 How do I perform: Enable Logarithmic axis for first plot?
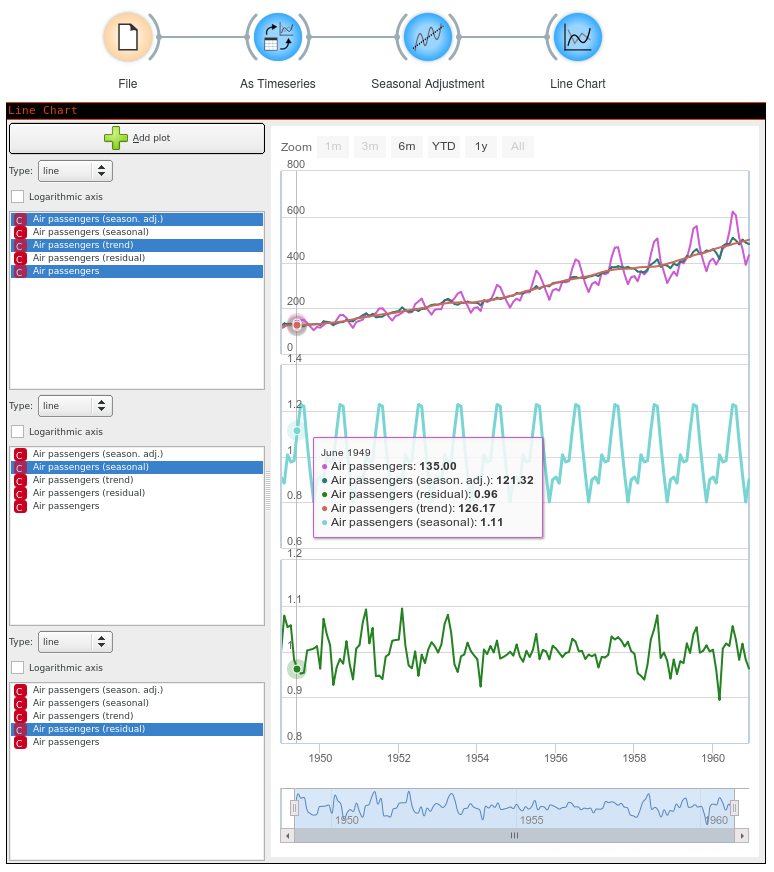pyautogui.click(x=18, y=197)
